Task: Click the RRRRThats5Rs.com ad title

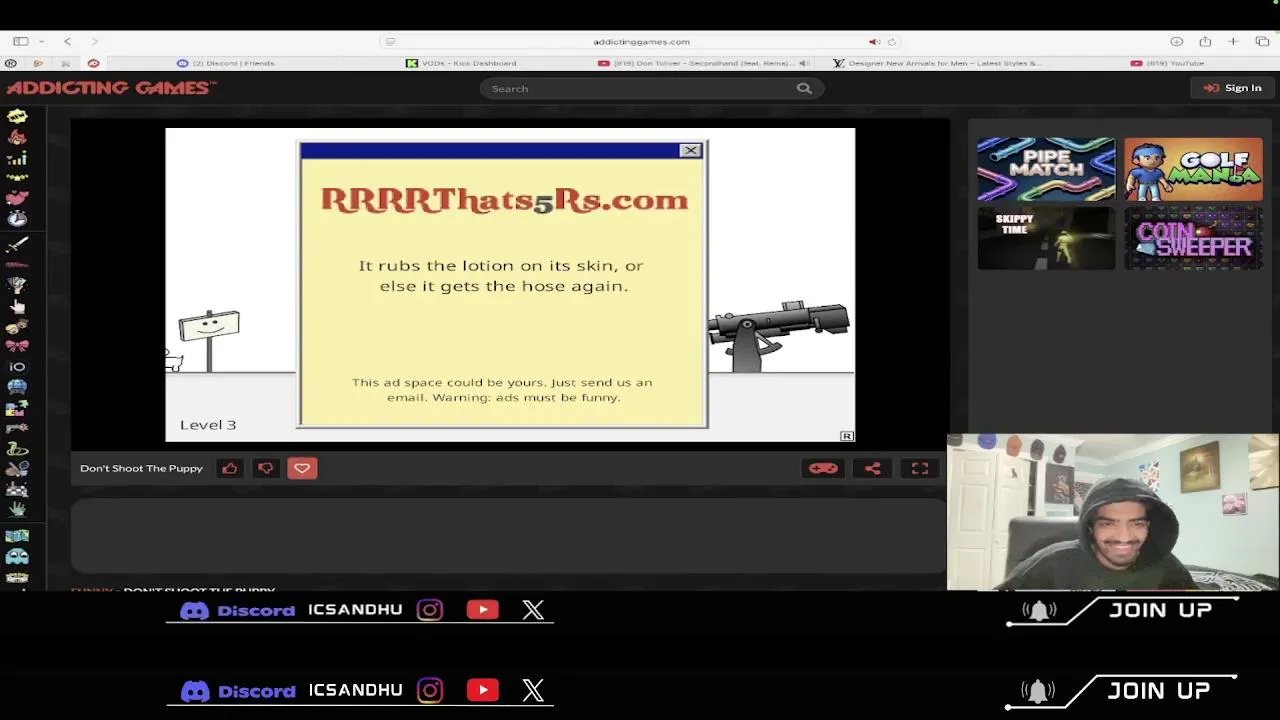Action: pyautogui.click(x=504, y=200)
